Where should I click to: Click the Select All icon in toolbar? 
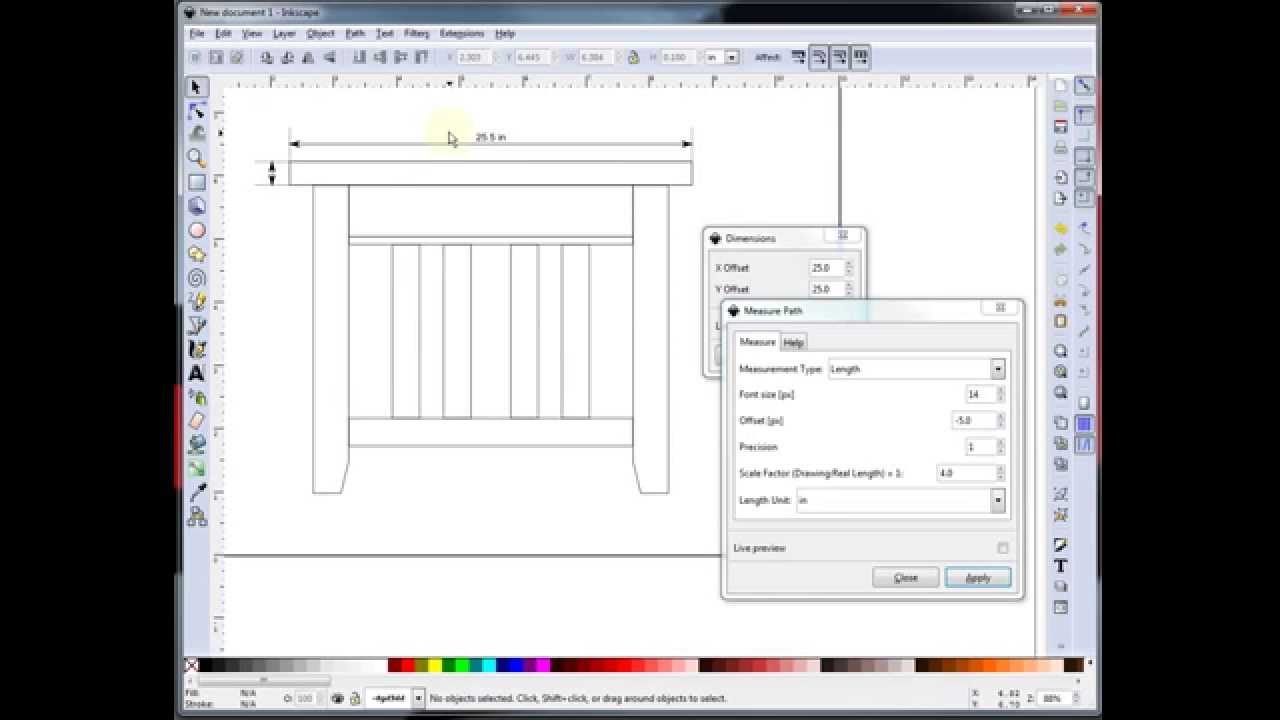click(x=195, y=58)
